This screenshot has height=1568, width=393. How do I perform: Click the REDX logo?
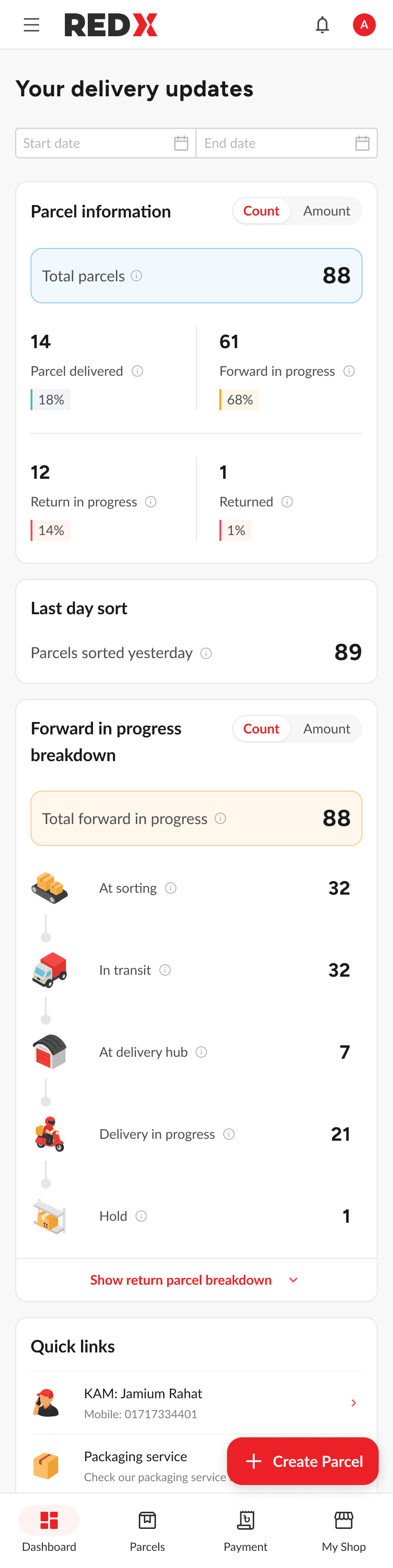tap(111, 25)
